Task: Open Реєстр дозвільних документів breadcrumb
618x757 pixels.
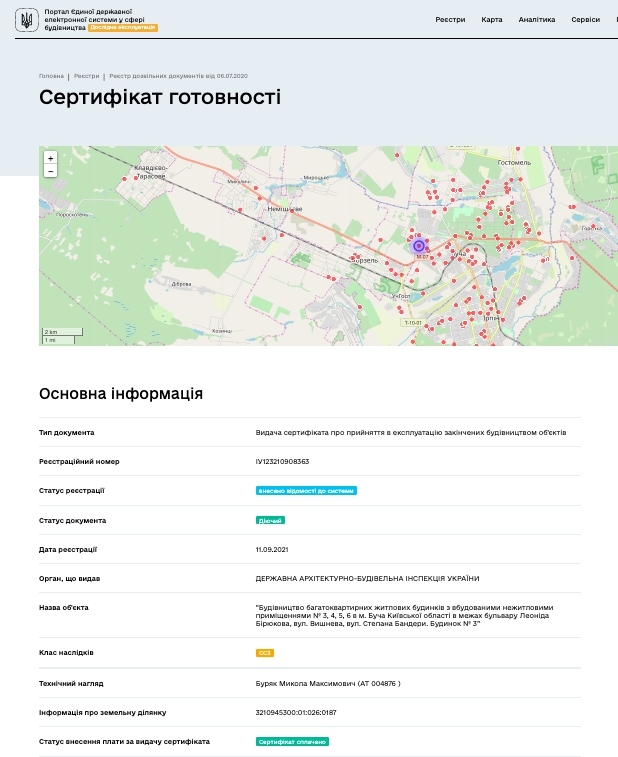Action: click(178, 76)
